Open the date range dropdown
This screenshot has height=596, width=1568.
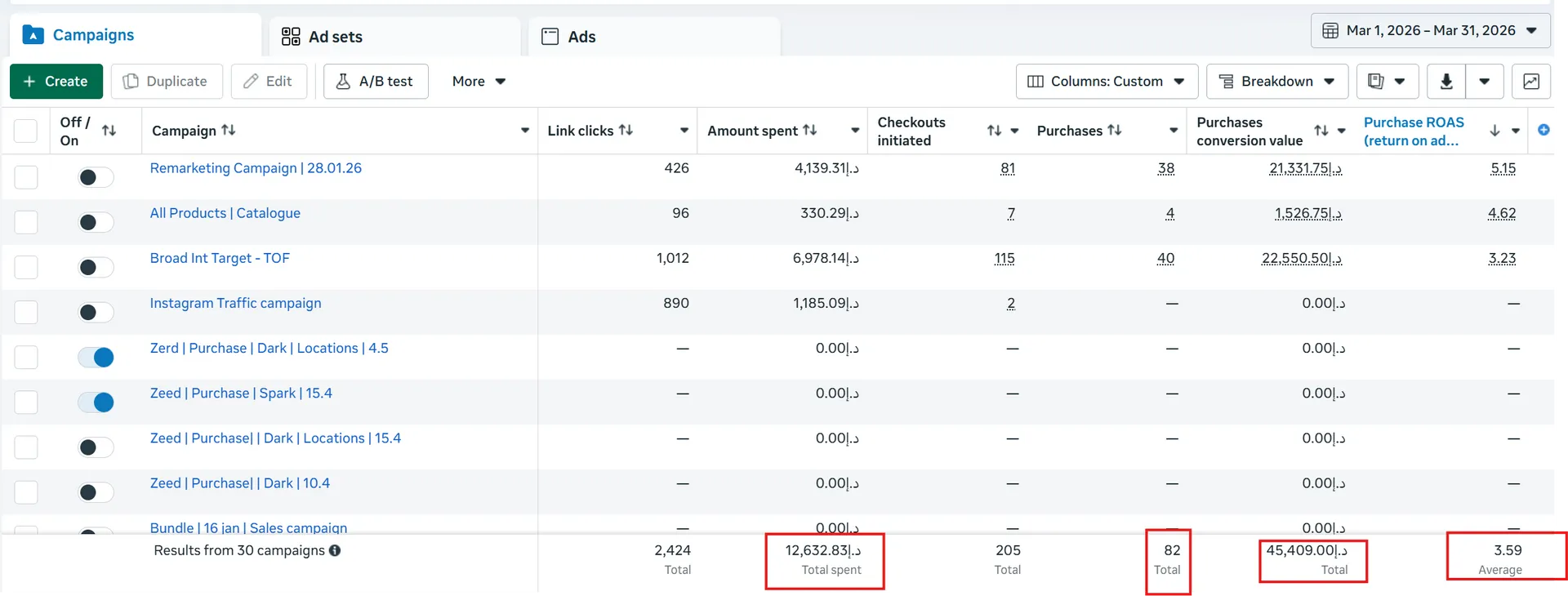(1430, 31)
